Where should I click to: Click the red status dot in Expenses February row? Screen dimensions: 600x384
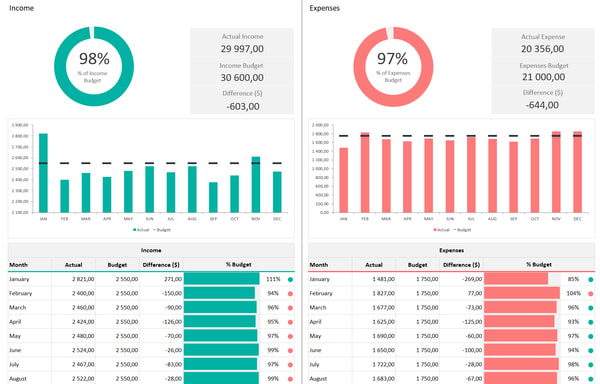click(591, 294)
